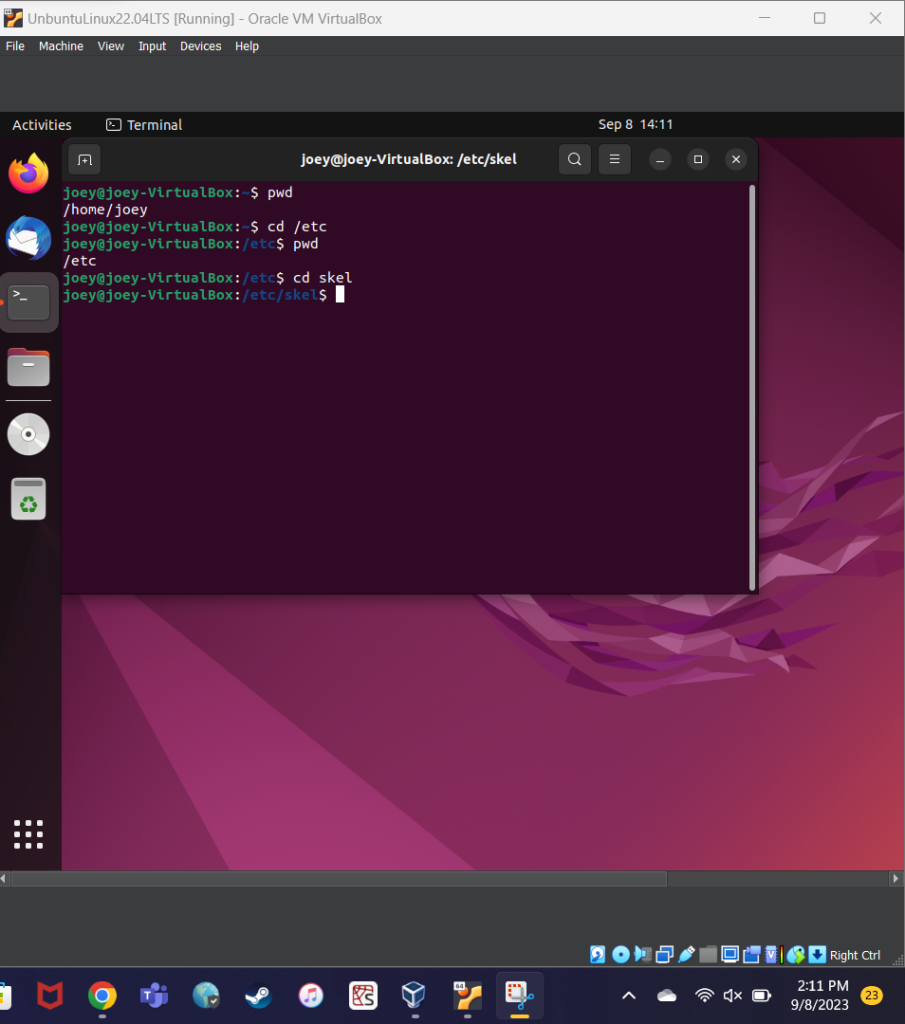905x1024 pixels.
Task: Open the Machine menu
Action: point(61,46)
